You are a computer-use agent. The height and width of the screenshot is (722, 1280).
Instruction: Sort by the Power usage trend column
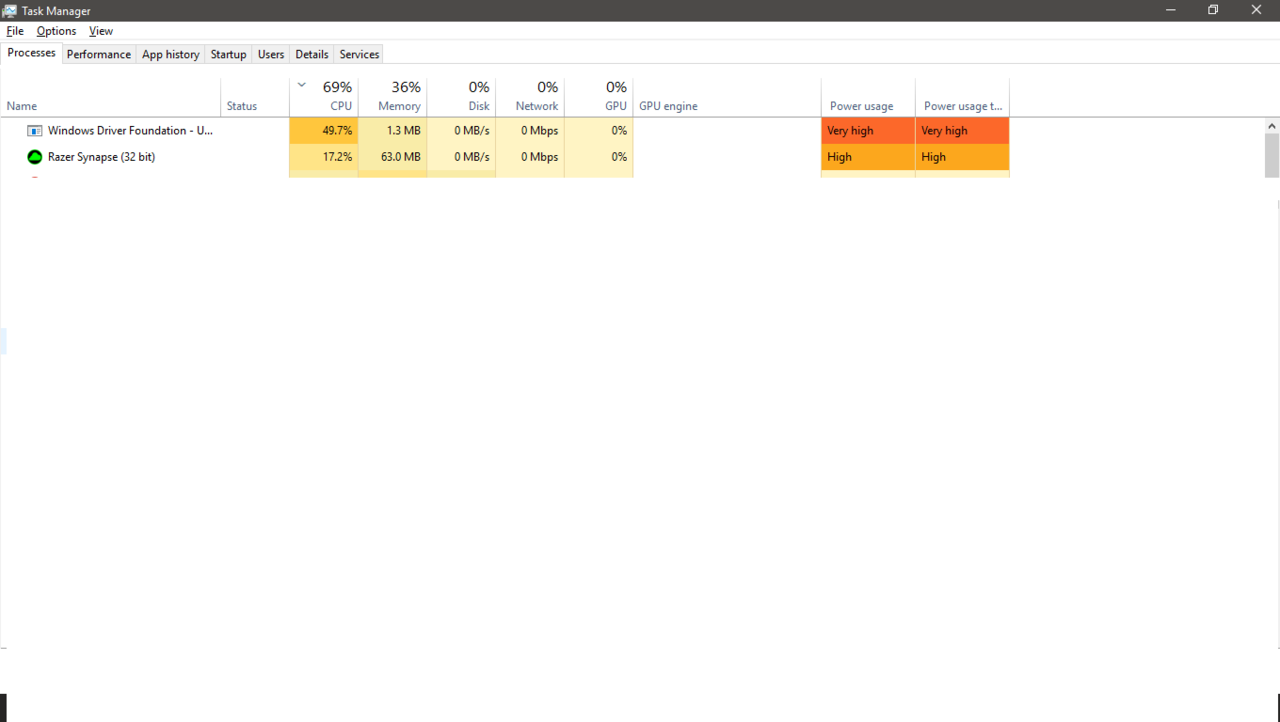tap(962, 97)
